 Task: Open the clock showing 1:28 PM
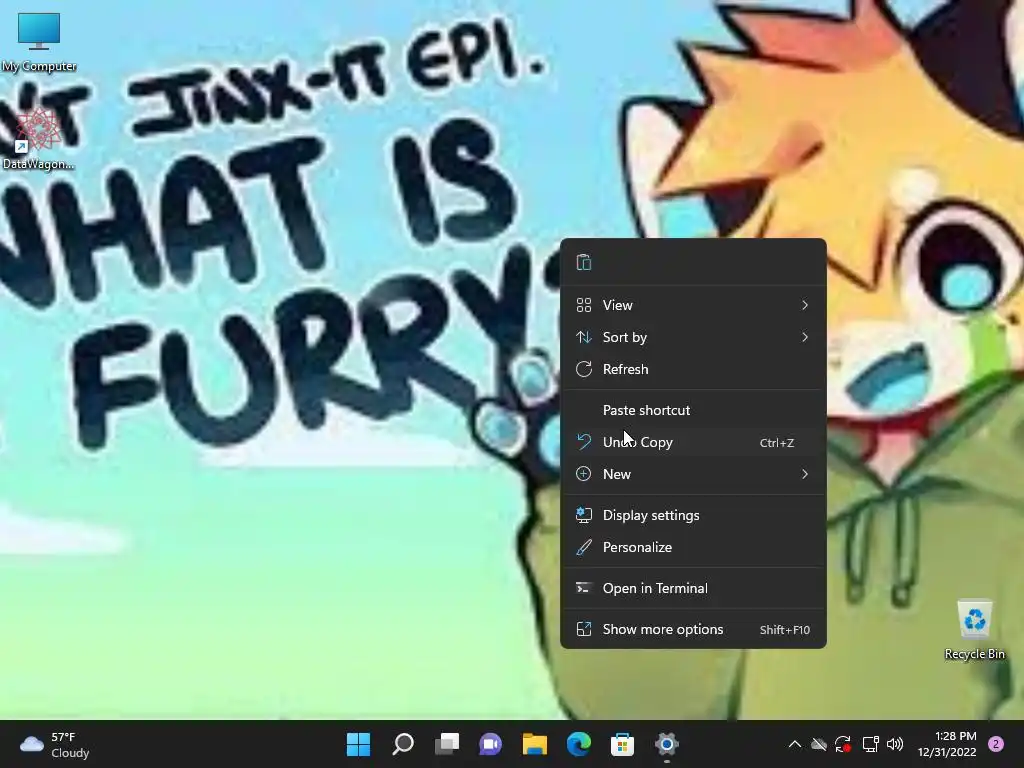947,744
